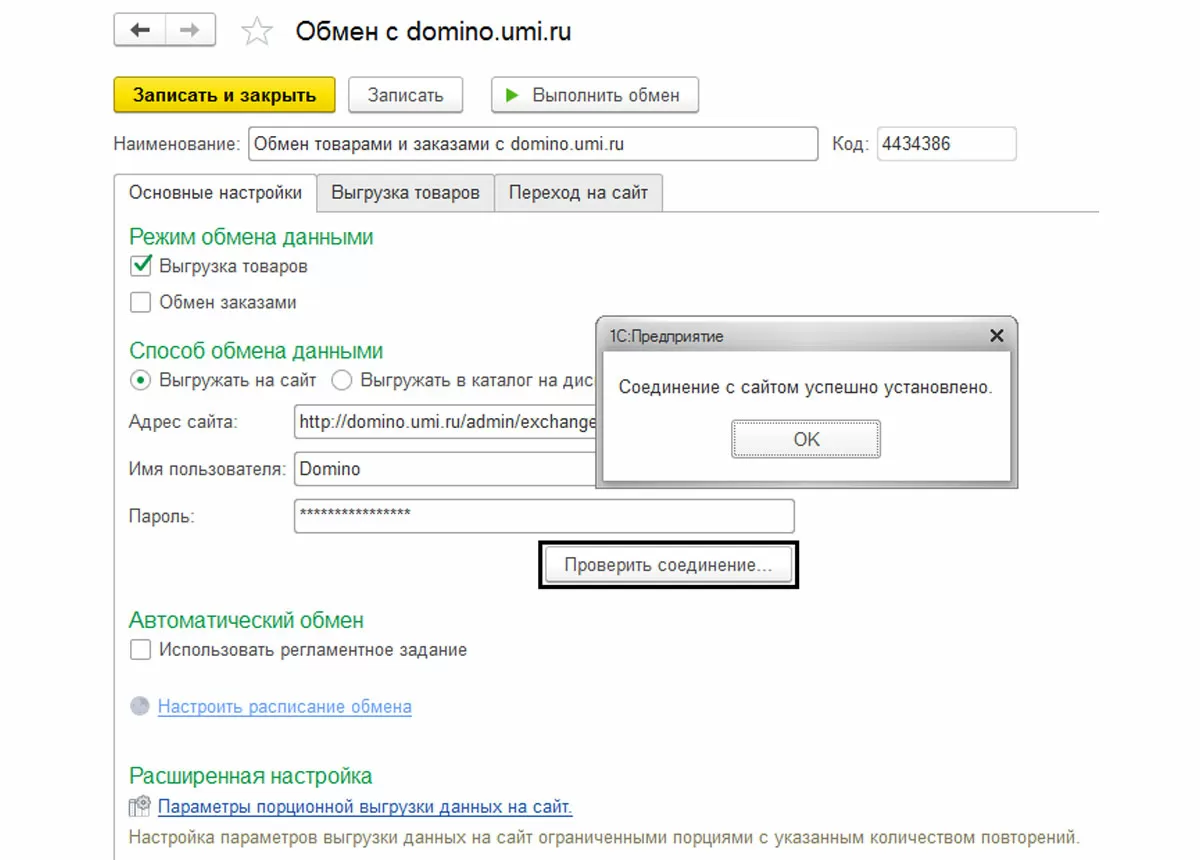
Task: Switch to Переход на сайт tab
Action: 578,193
